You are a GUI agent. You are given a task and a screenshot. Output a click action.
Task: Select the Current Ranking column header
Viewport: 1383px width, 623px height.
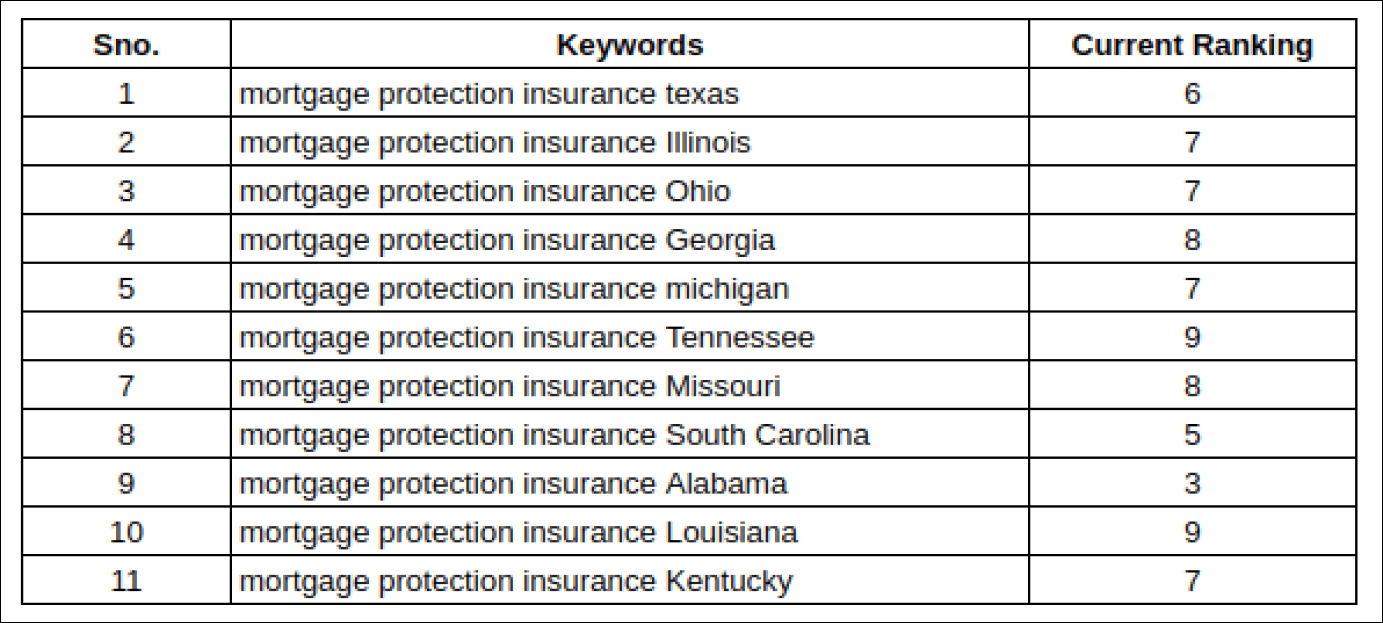pos(1192,45)
